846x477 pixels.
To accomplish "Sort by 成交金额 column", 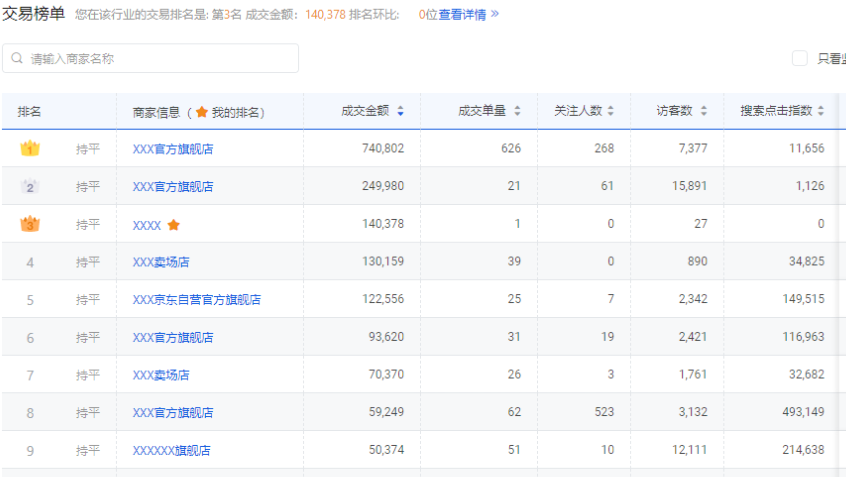I will pyautogui.click(x=400, y=112).
